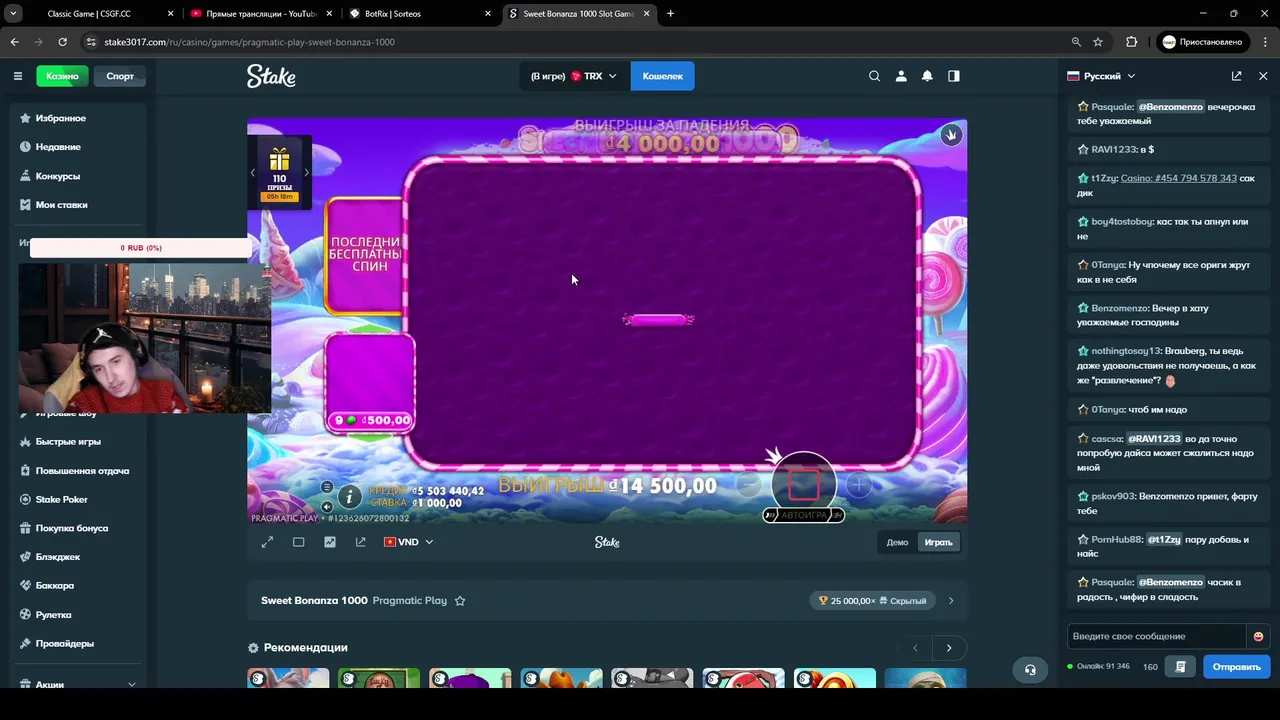The width and height of the screenshot is (1280, 720).
Task: Mute the slot game sound
Action: tap(327, 507)
